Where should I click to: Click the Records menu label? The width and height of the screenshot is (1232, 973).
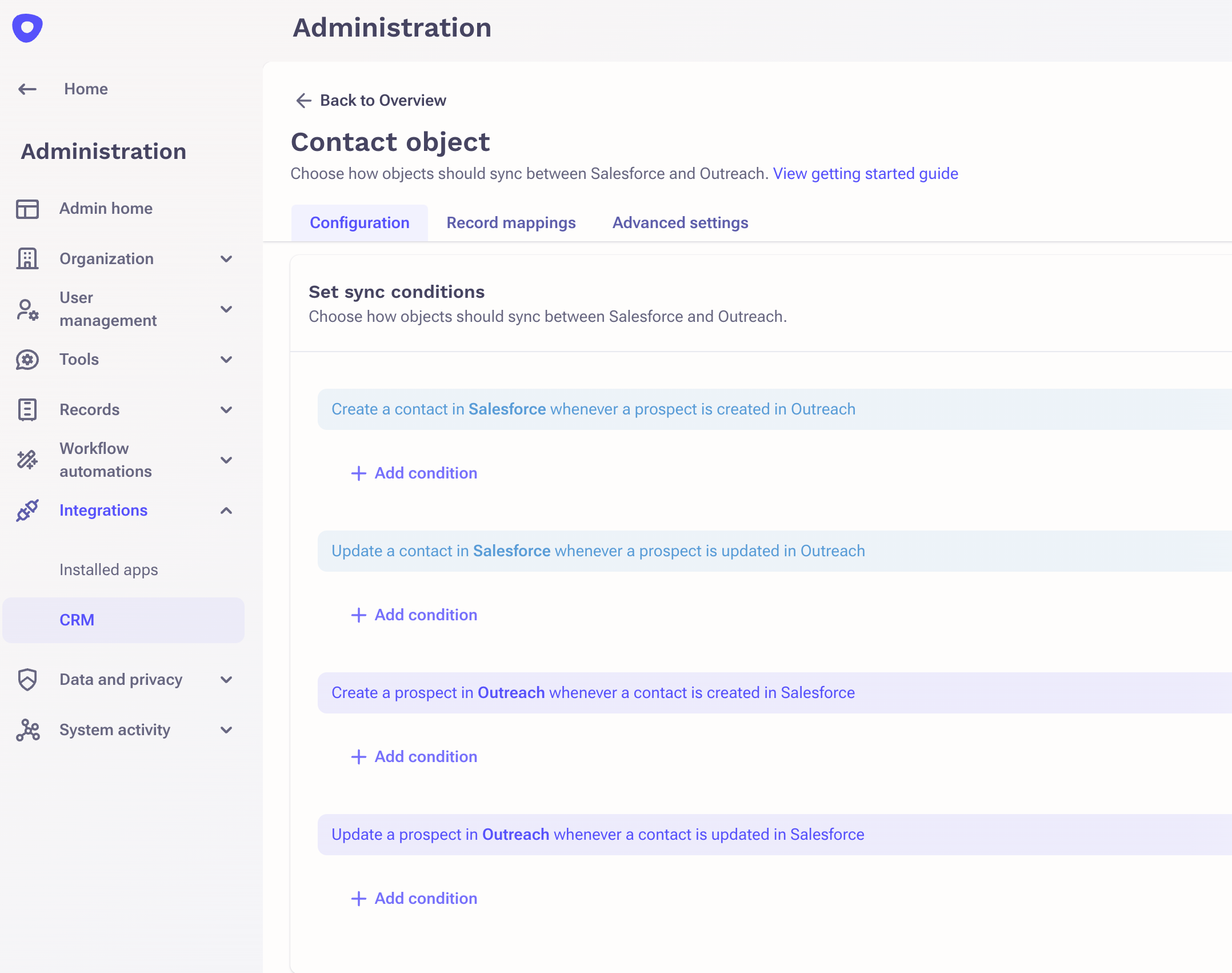coord(89,410)
